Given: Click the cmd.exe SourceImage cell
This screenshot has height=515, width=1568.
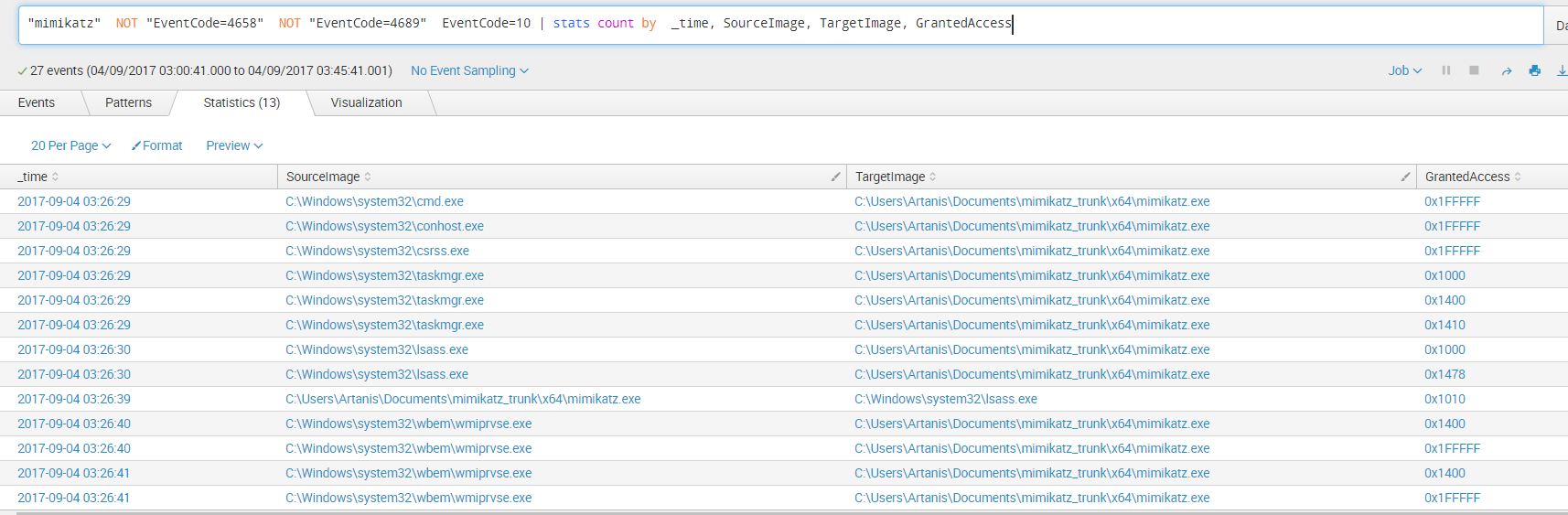Looking at the screenshot, I should coord(374,201).
